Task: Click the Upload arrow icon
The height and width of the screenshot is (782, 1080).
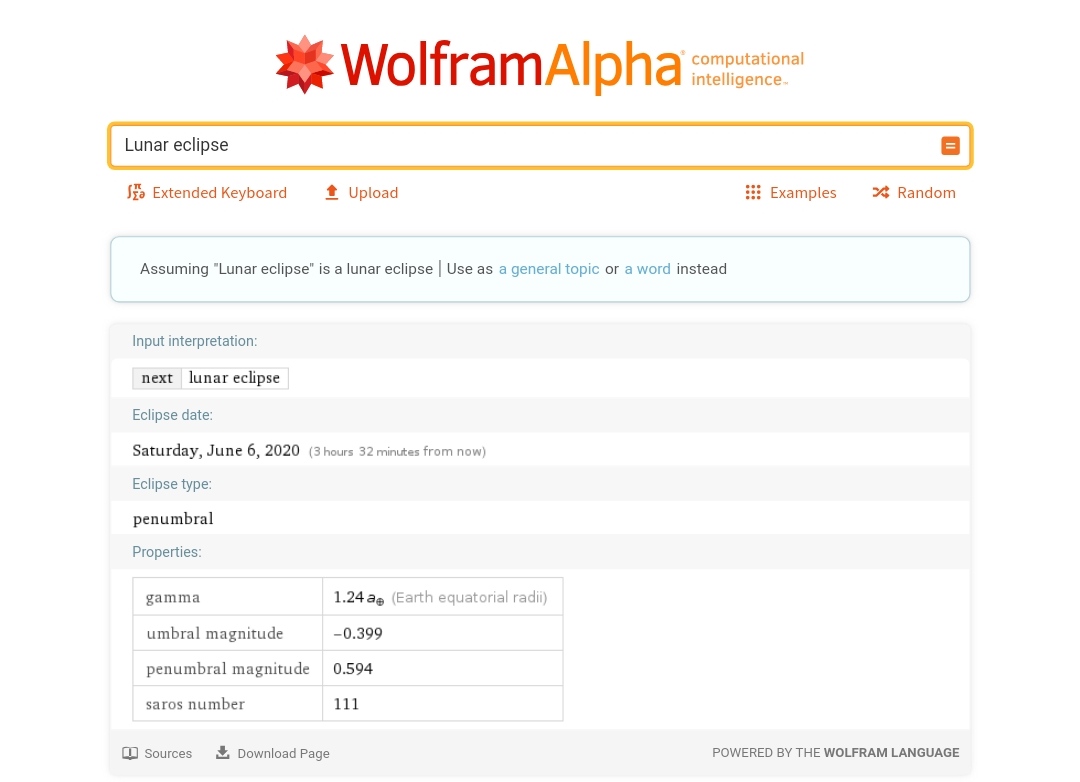Action: 331,192
